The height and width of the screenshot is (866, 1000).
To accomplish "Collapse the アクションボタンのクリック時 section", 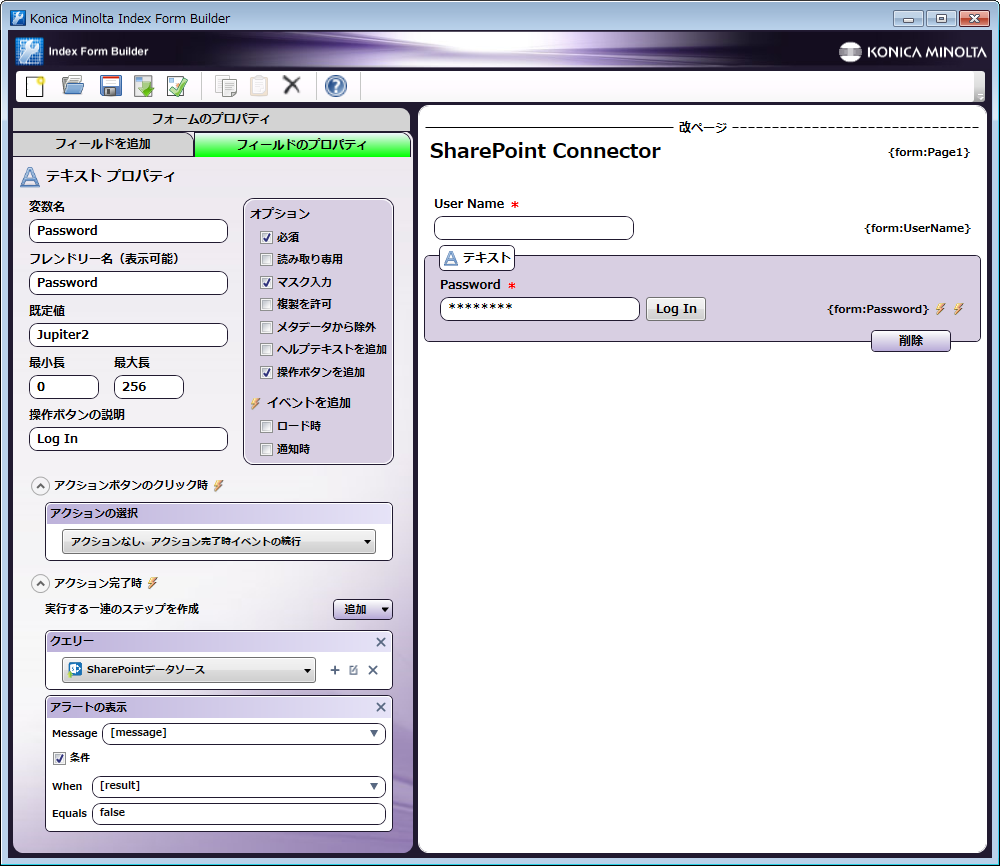I will coord(40,486).
